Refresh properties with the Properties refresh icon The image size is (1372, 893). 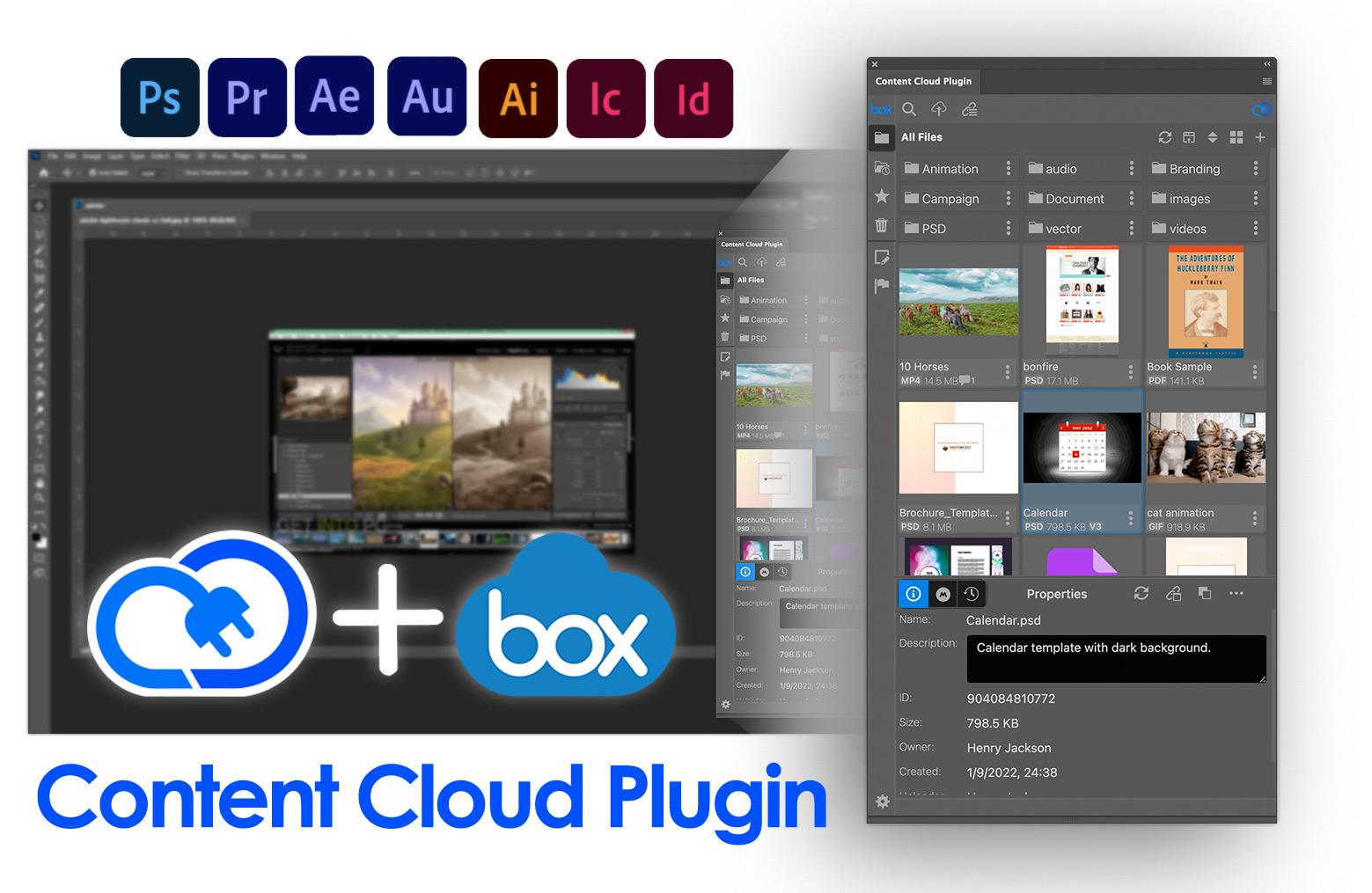pos(1141,593)
